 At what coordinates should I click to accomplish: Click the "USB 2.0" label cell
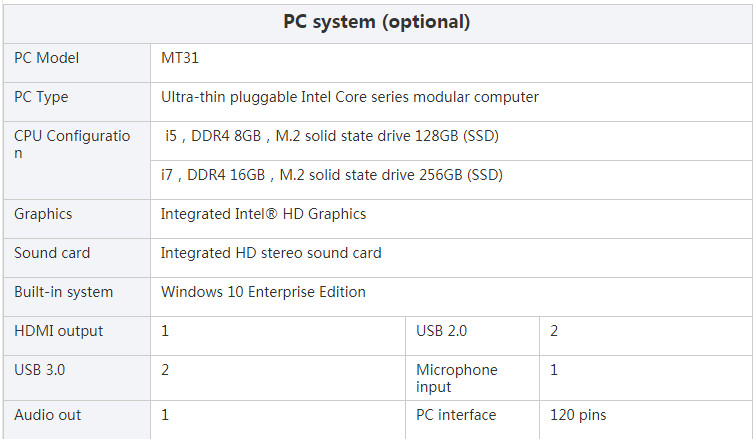coord(441,331)
